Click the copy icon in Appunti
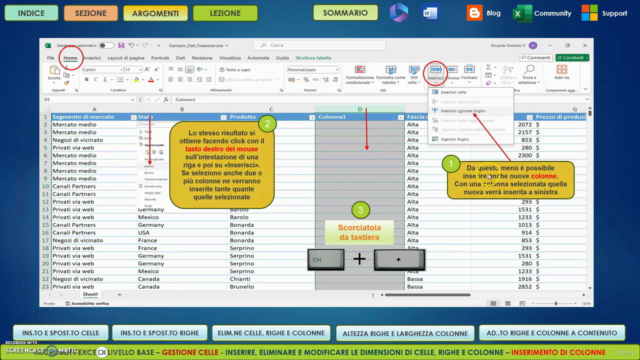The height and width of the screenshot is (360, 640). pos(66,76)
